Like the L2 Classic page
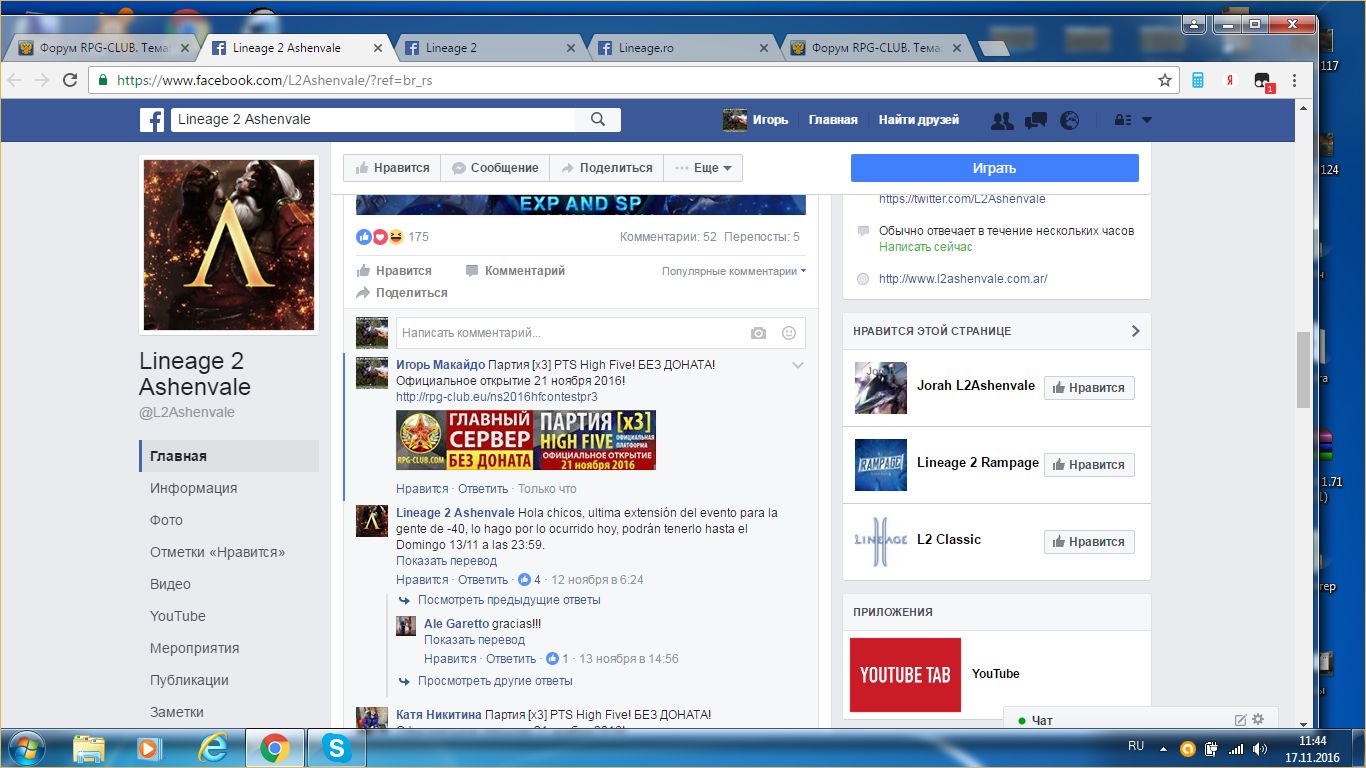 point(1089,542)
